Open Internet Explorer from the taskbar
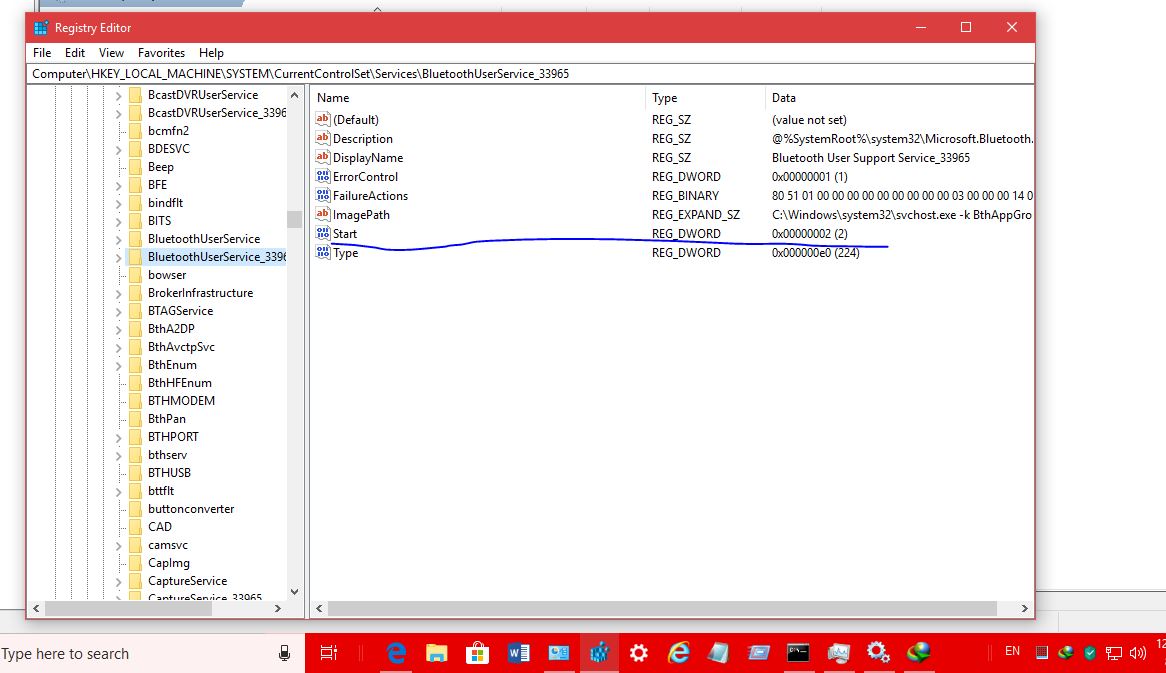The image size is (1166, 673). (x=679, y=653)
